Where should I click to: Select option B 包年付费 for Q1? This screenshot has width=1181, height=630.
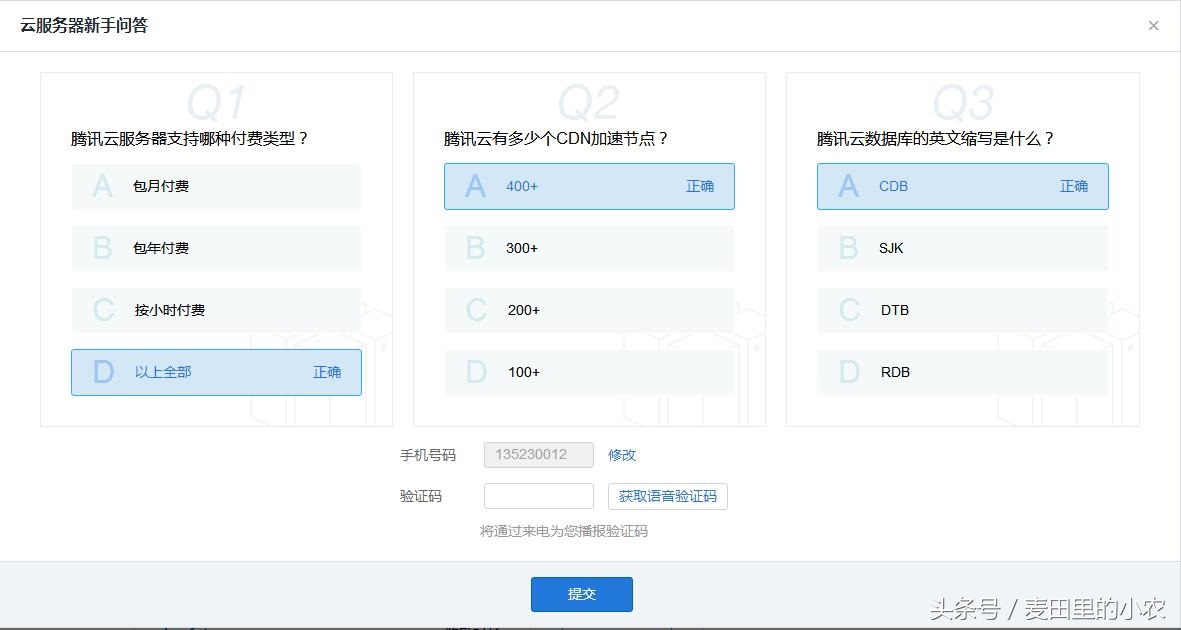point(215,248)
